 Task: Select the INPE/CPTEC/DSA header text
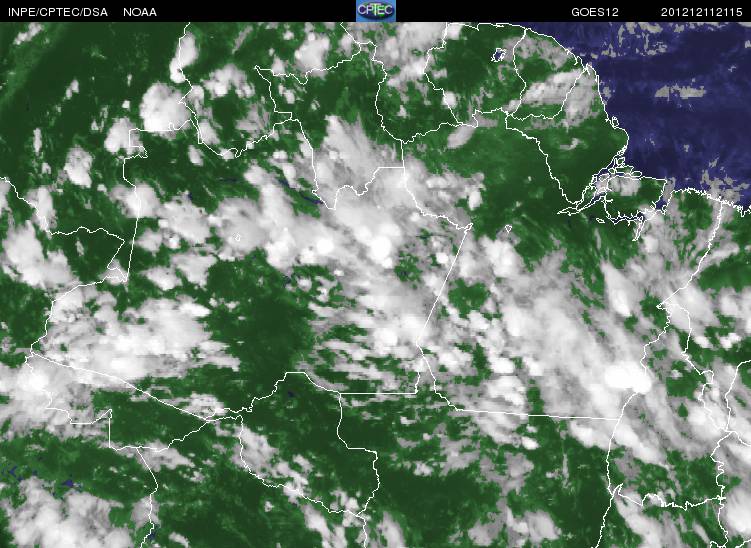click(58, 12)
